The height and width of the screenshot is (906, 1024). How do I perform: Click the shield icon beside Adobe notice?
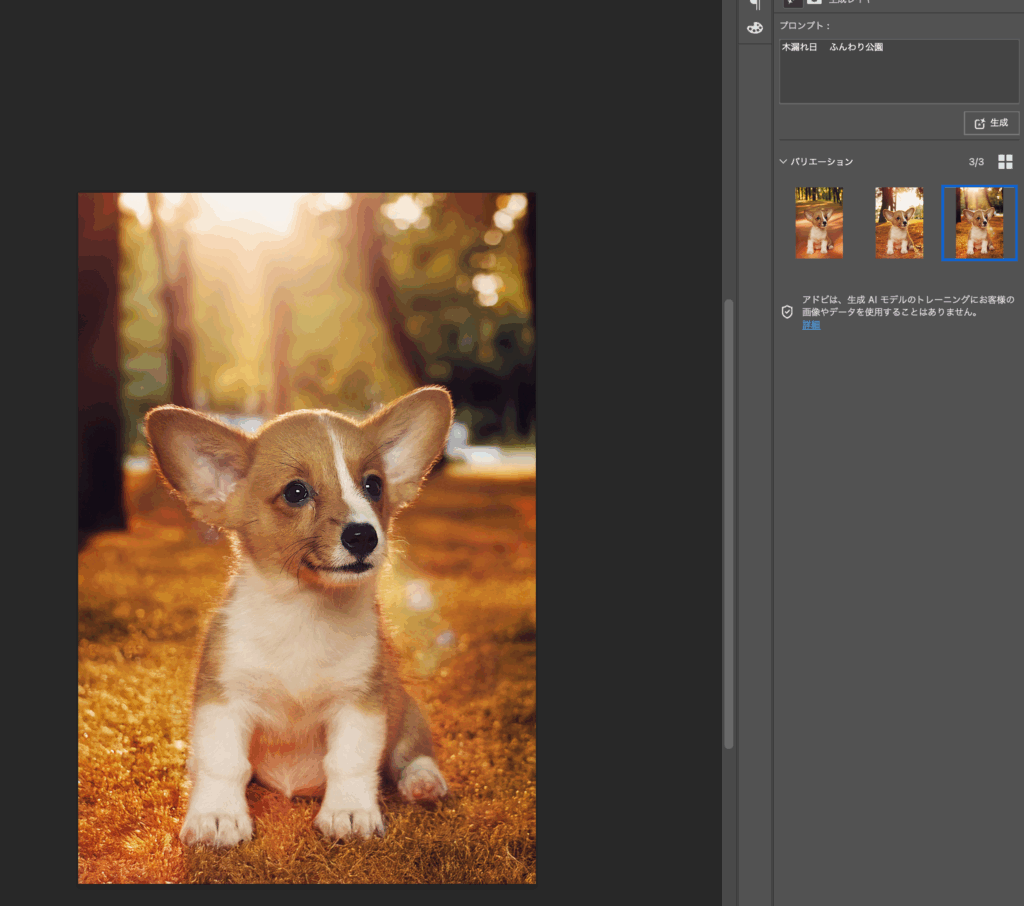point(787,312)
